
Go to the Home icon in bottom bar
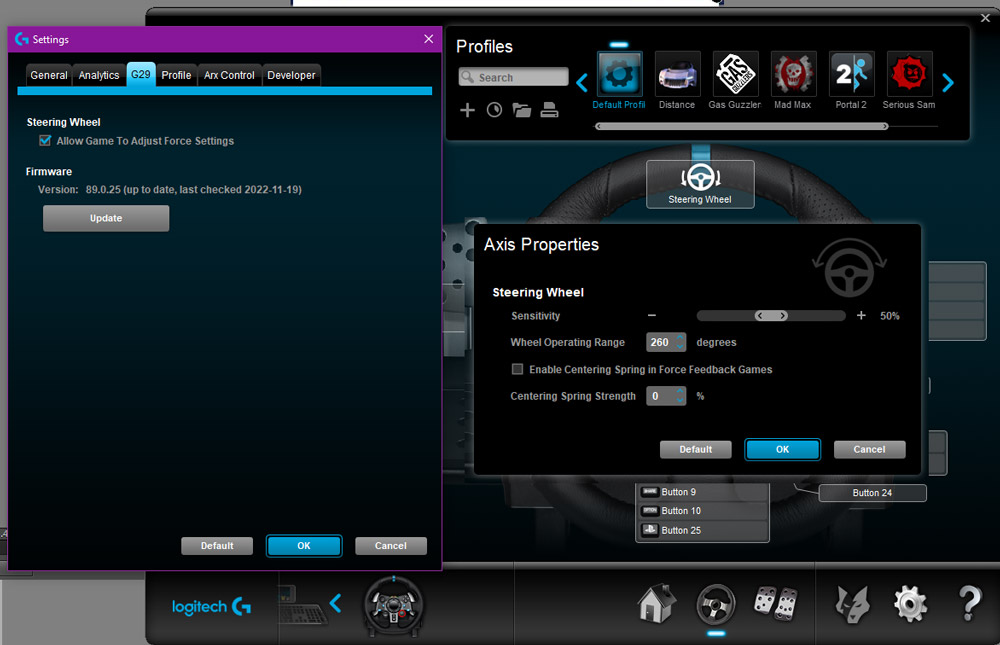tap(657, 603)
